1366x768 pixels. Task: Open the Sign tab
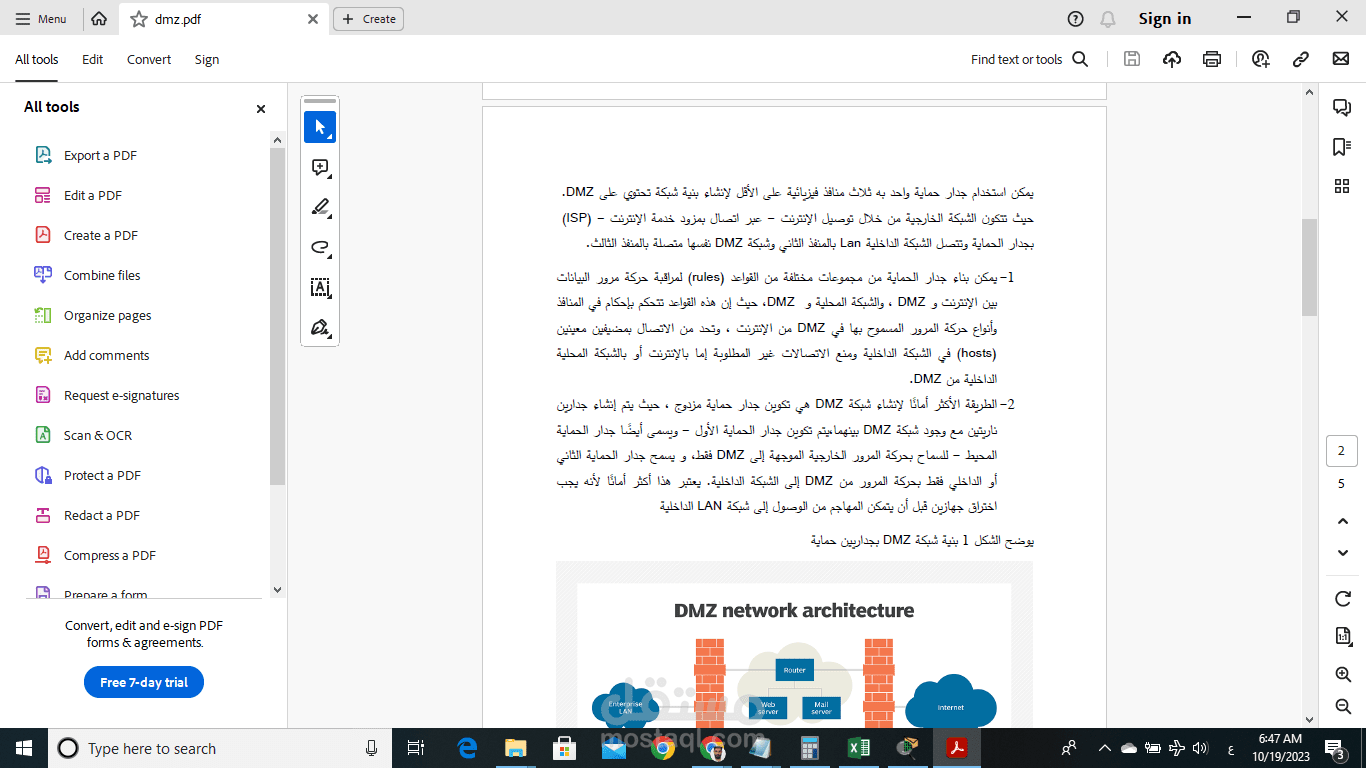[x=207, y=59]
